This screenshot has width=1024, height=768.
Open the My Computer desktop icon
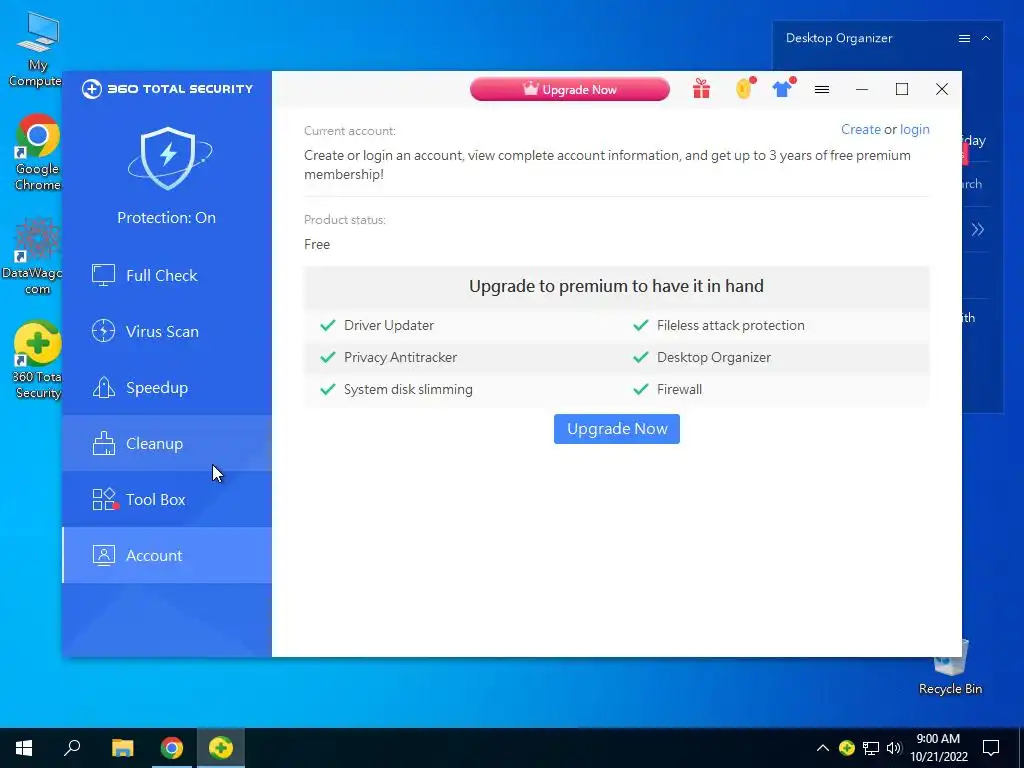(37, 50)
